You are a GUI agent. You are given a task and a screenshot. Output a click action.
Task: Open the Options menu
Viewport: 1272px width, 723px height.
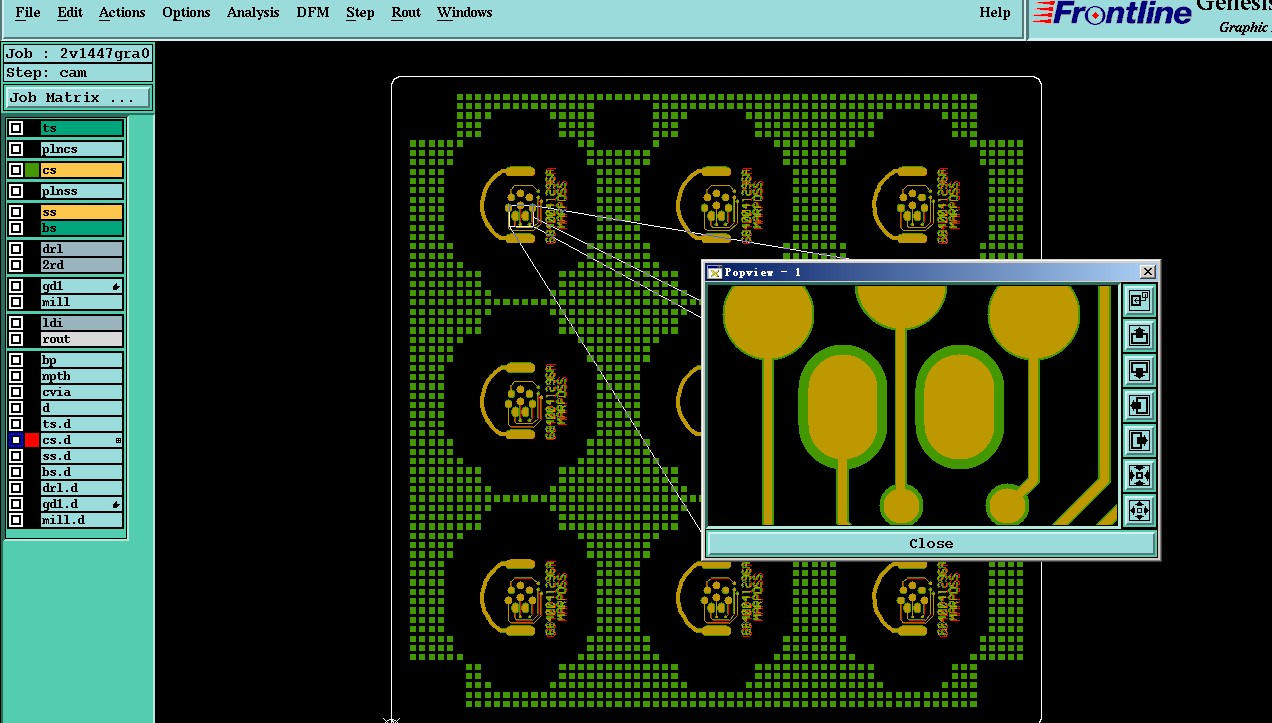pyautogui.click(x=186, y=13)
